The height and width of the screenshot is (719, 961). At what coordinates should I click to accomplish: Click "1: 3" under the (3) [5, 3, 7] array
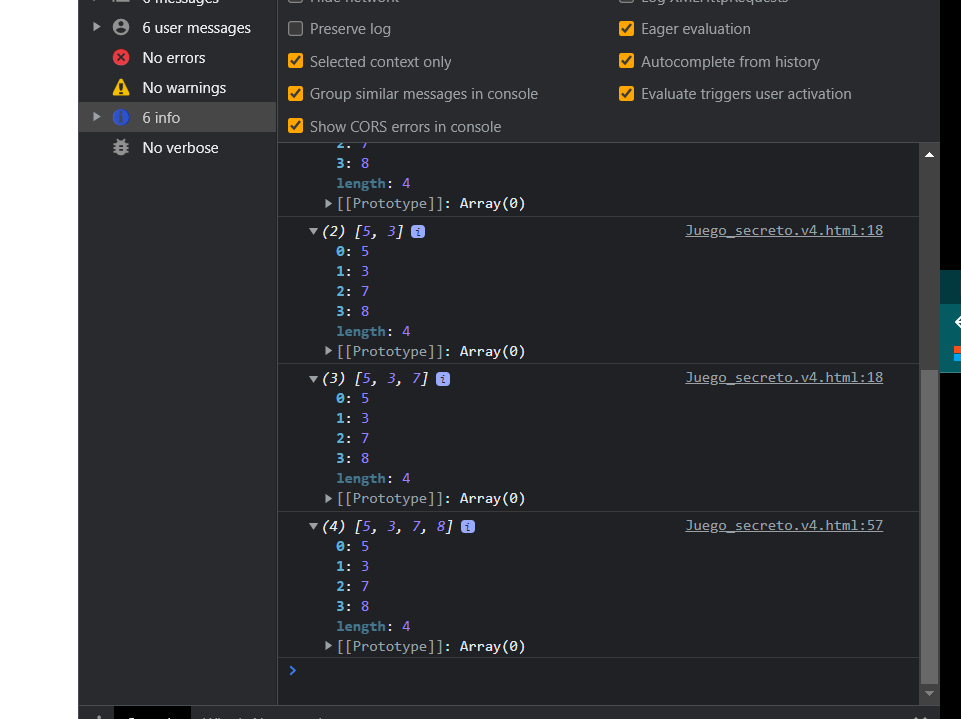tap(352, 418)
